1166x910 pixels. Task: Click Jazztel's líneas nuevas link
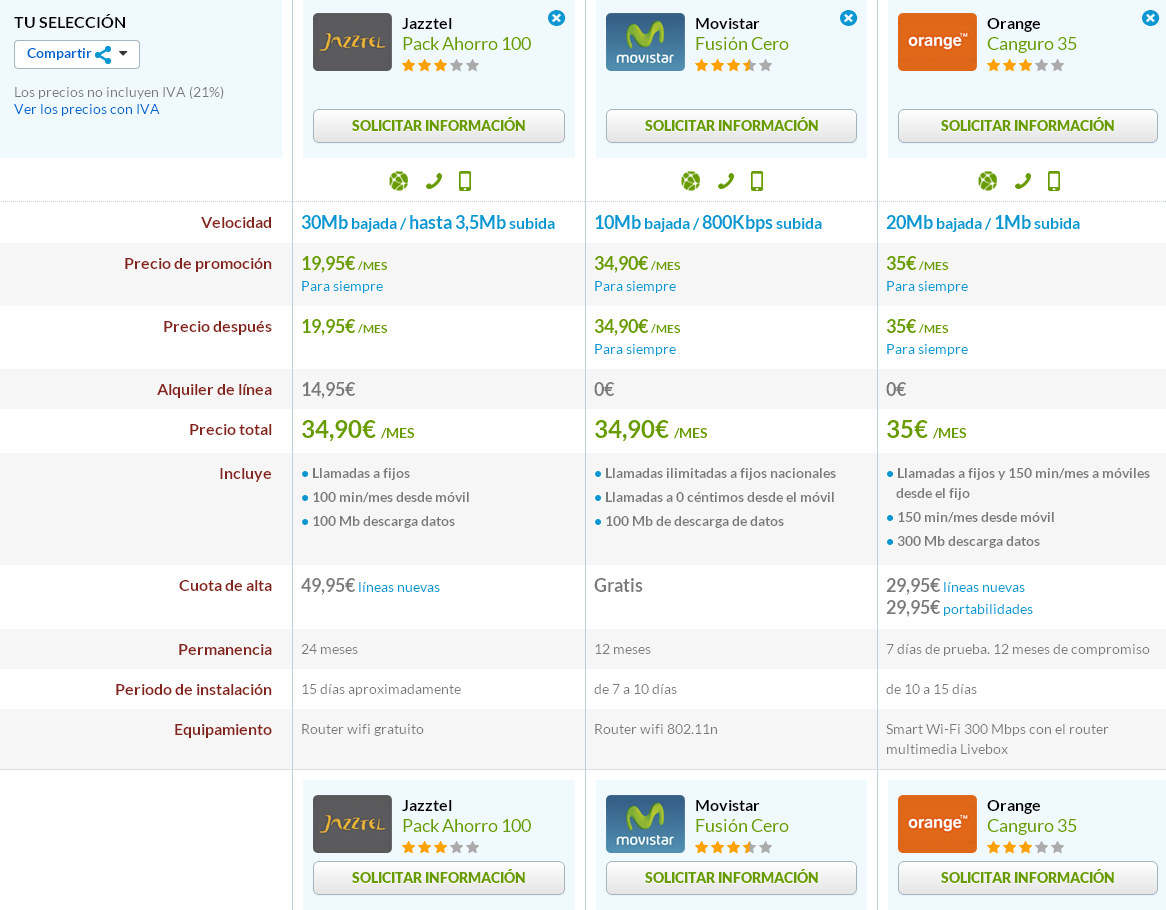(x=399, y=587)
